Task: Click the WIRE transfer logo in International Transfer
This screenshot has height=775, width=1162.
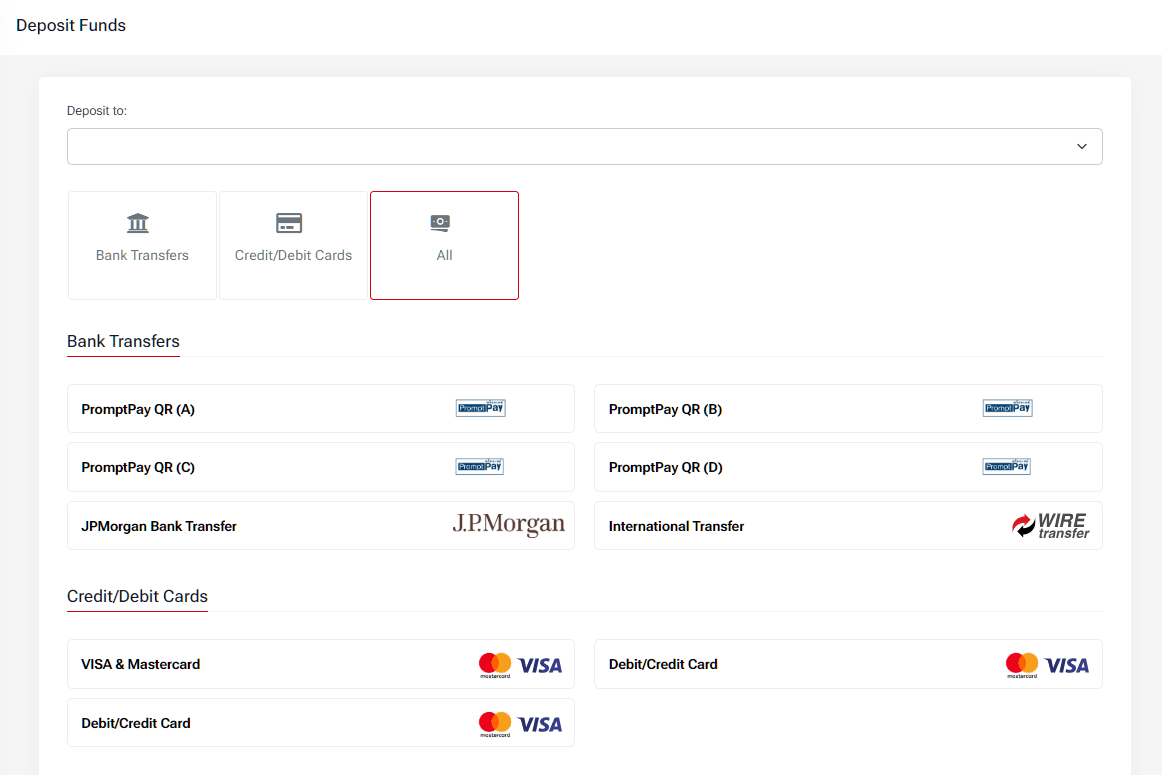Action: (1051, 525)
